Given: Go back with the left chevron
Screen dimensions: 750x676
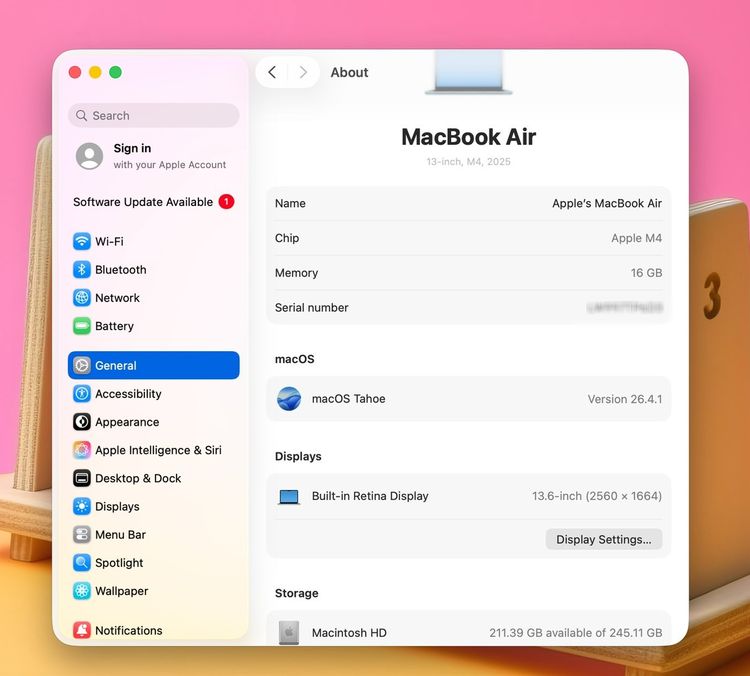Looking at the screenshot, I should click(x=272, y=72).
